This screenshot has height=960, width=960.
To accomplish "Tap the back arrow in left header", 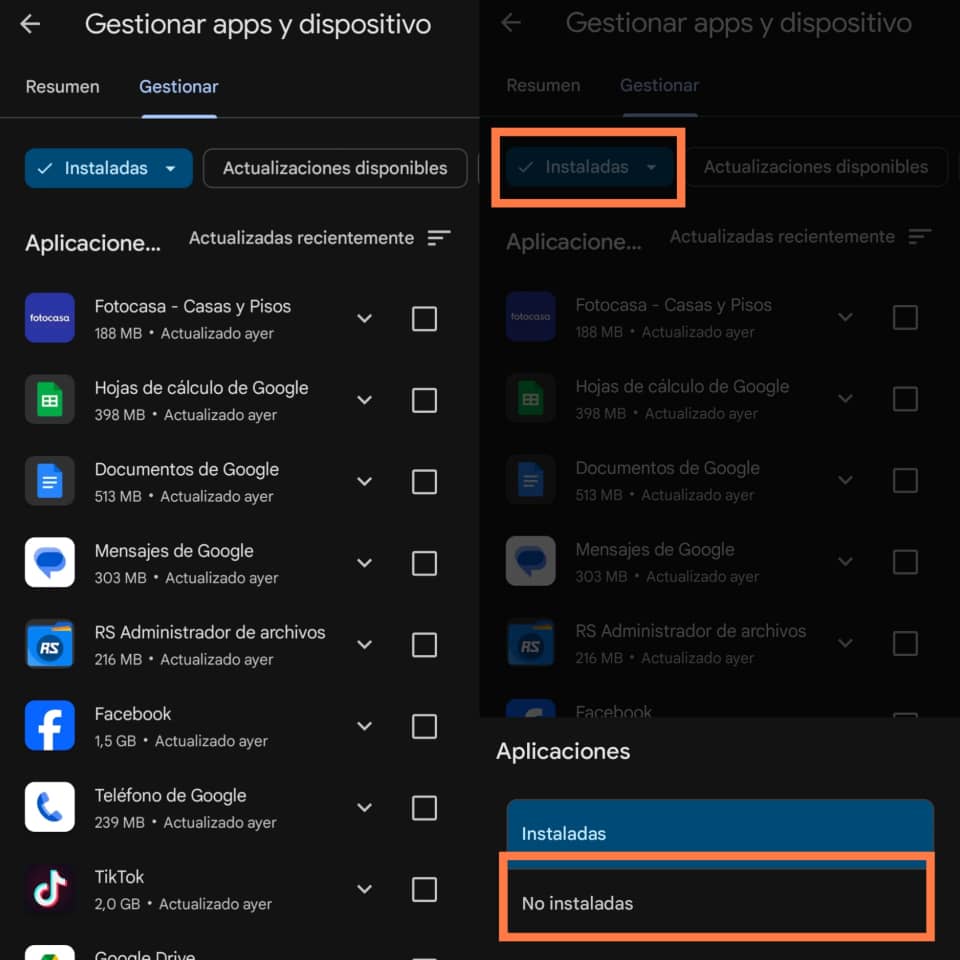I will point(29,24).
